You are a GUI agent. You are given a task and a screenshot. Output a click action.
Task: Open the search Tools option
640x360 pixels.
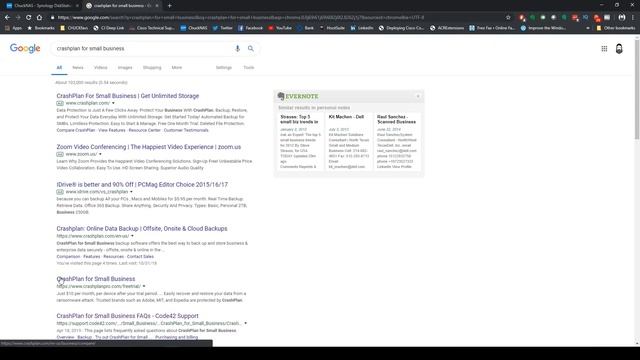[x=249, y=68]
